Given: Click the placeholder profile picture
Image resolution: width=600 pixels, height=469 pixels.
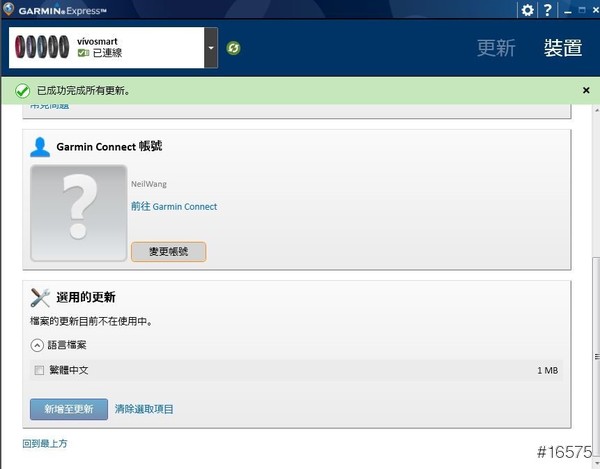Looking at the screenshot, I should click(x=78, y=213).
